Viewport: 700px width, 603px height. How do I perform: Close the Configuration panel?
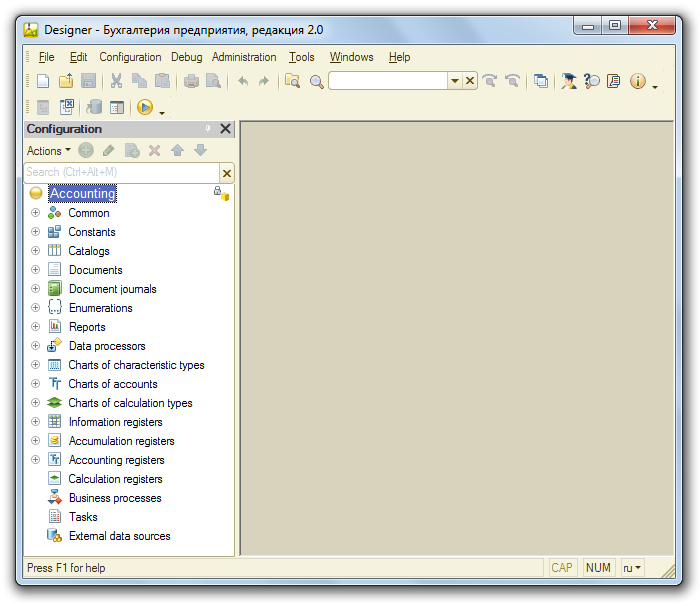click(225, 129)
